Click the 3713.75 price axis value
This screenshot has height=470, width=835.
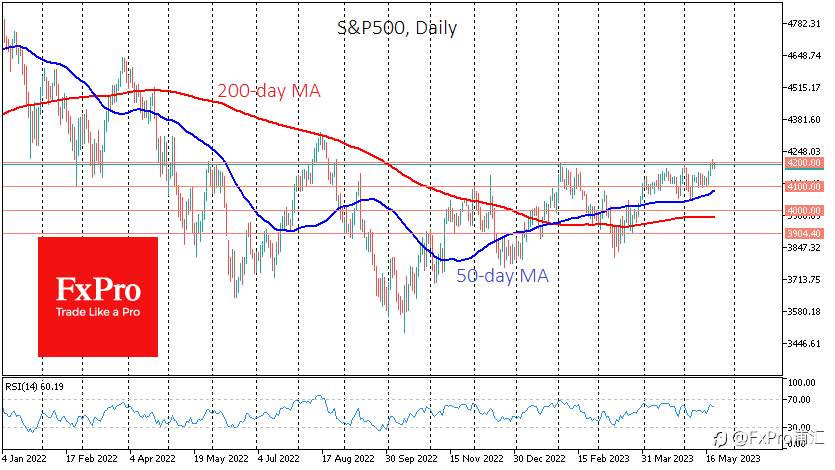click(x=804, y=279)
